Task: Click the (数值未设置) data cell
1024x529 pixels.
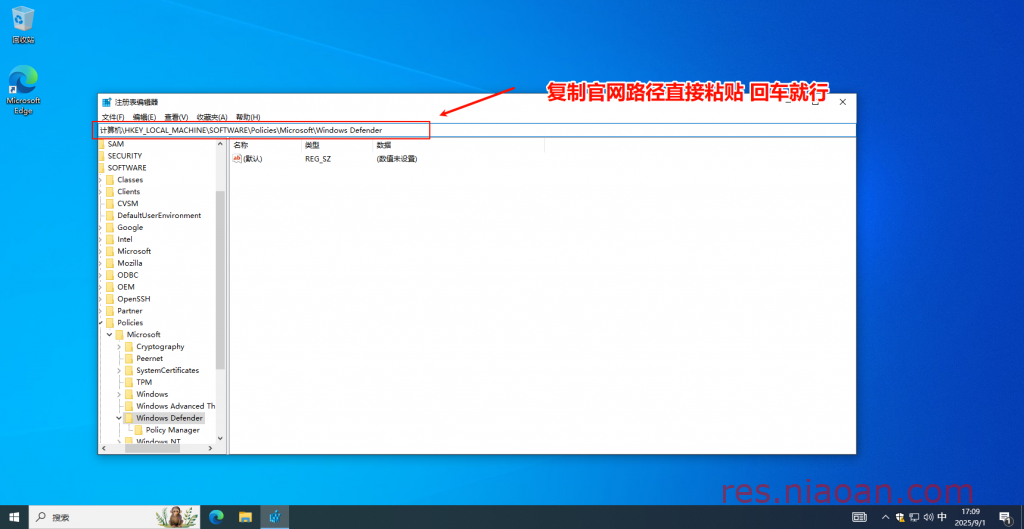Action: (396, 159)
